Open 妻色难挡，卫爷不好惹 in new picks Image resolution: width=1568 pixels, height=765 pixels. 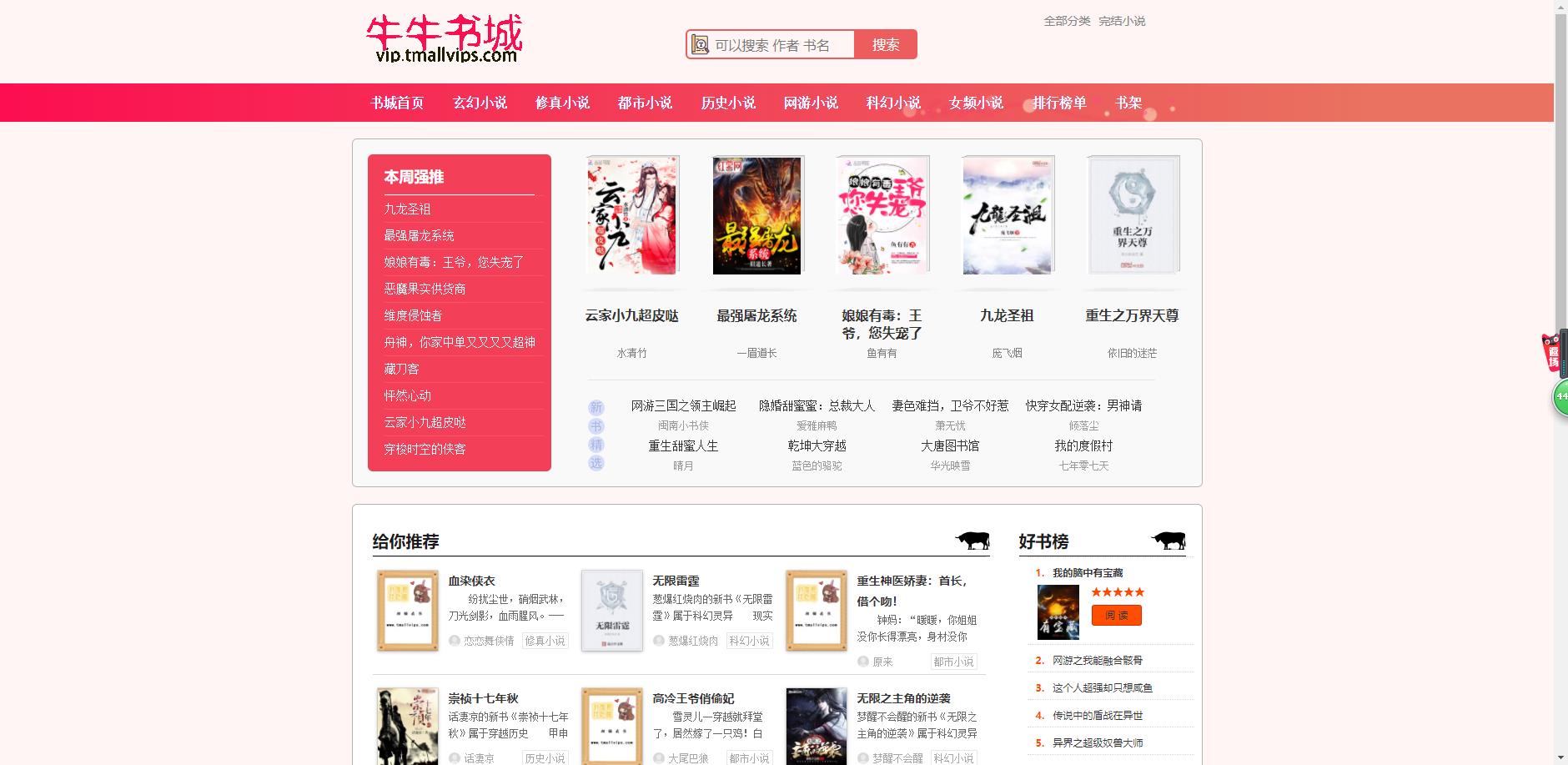(x=950, y=405)
